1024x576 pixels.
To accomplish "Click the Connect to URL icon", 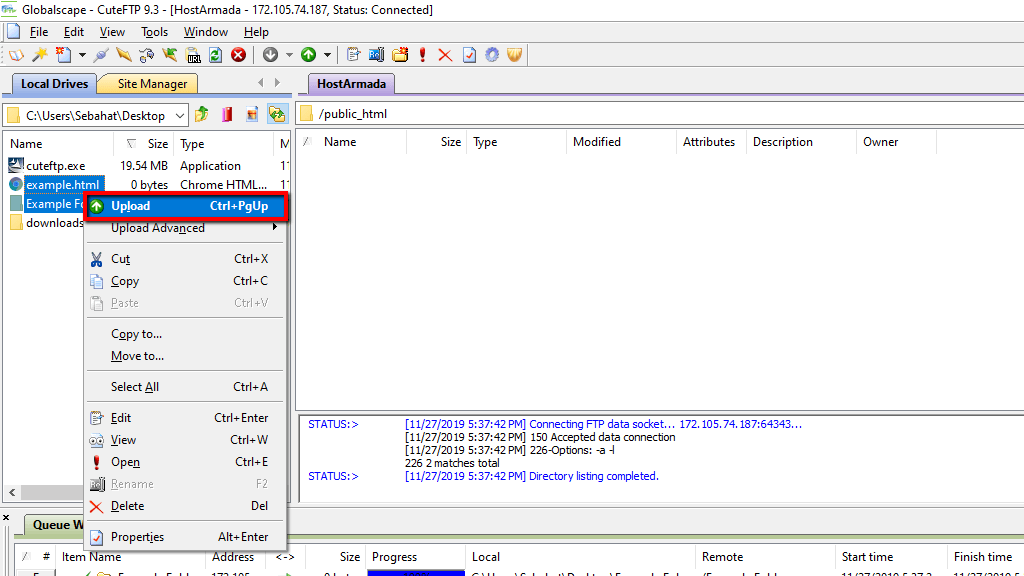I will tap(193, 55).
